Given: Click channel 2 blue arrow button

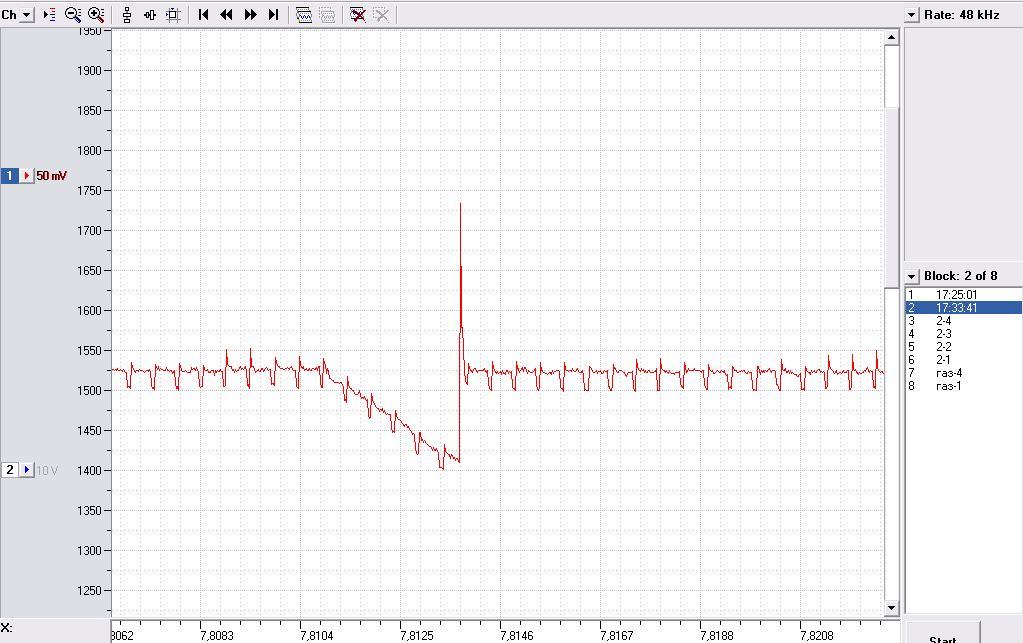Looking at the screenshot, I should tap(27, 470).
